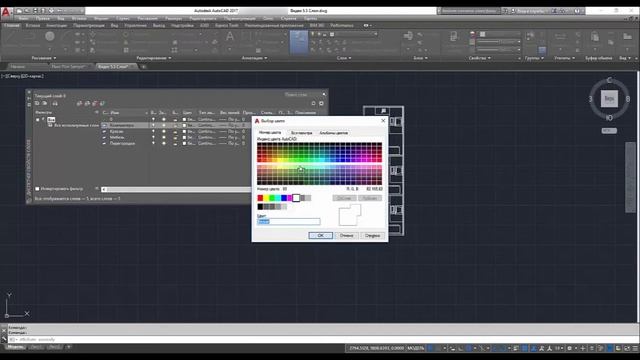The height and width of the screenshot is (360, 640).
Task: Click Отмена in the color dialog
Action: pos(346,236)
